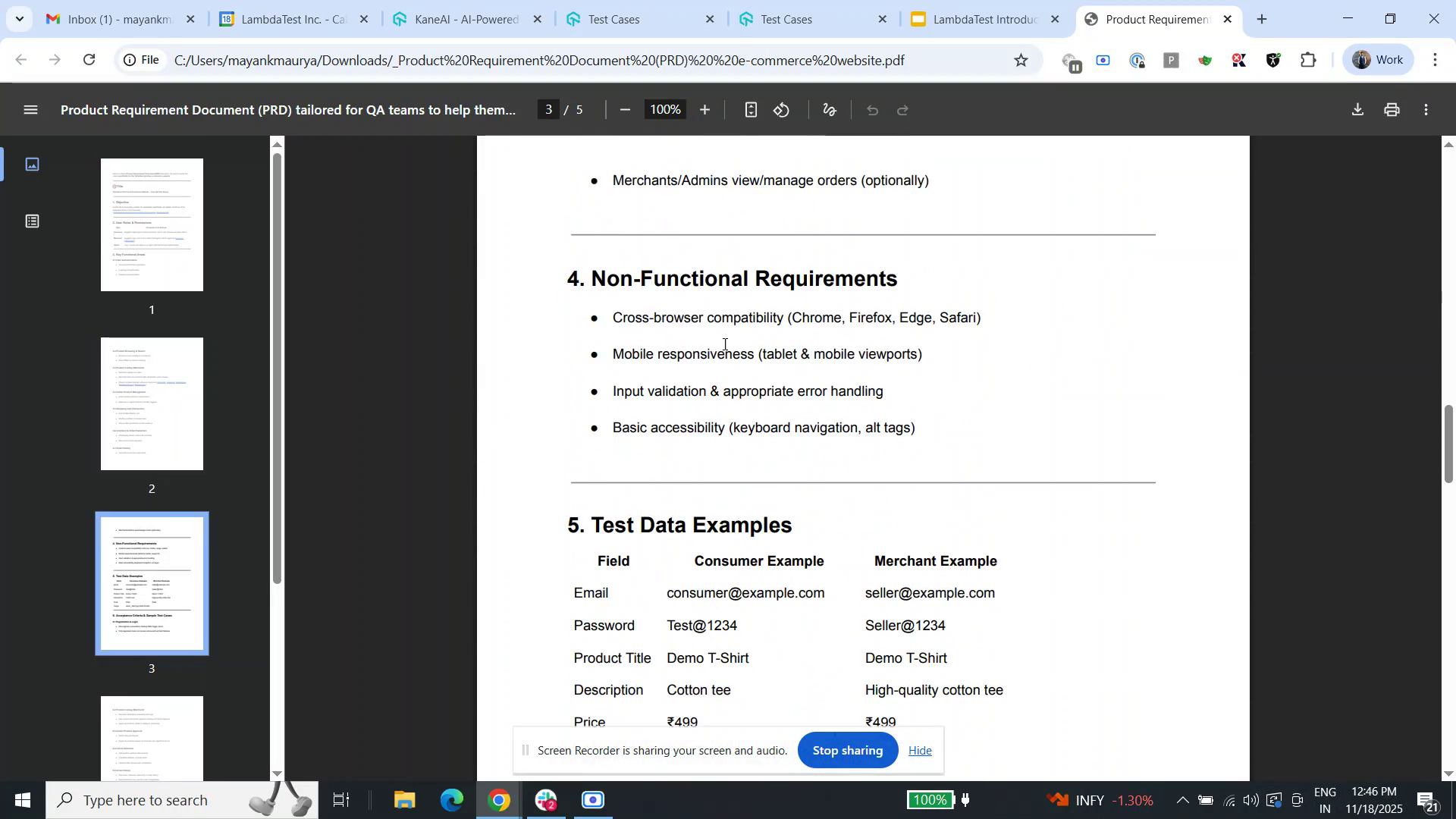Open the PDF more actions menu
Viewport: 1456px width, 819px height.
click(1426, 109)
